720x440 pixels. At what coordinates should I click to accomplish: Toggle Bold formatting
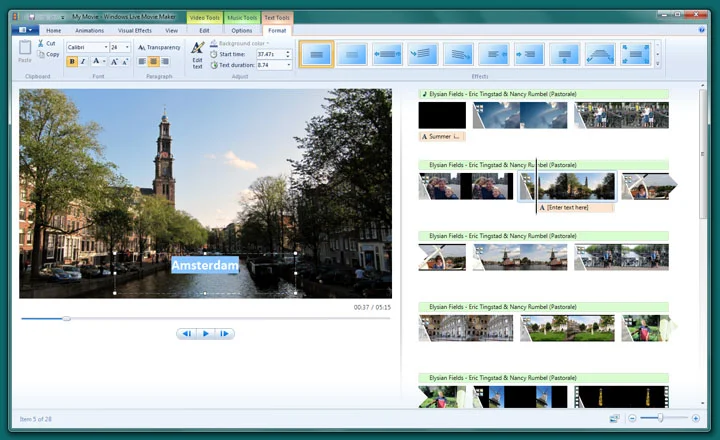pos(72,62)
